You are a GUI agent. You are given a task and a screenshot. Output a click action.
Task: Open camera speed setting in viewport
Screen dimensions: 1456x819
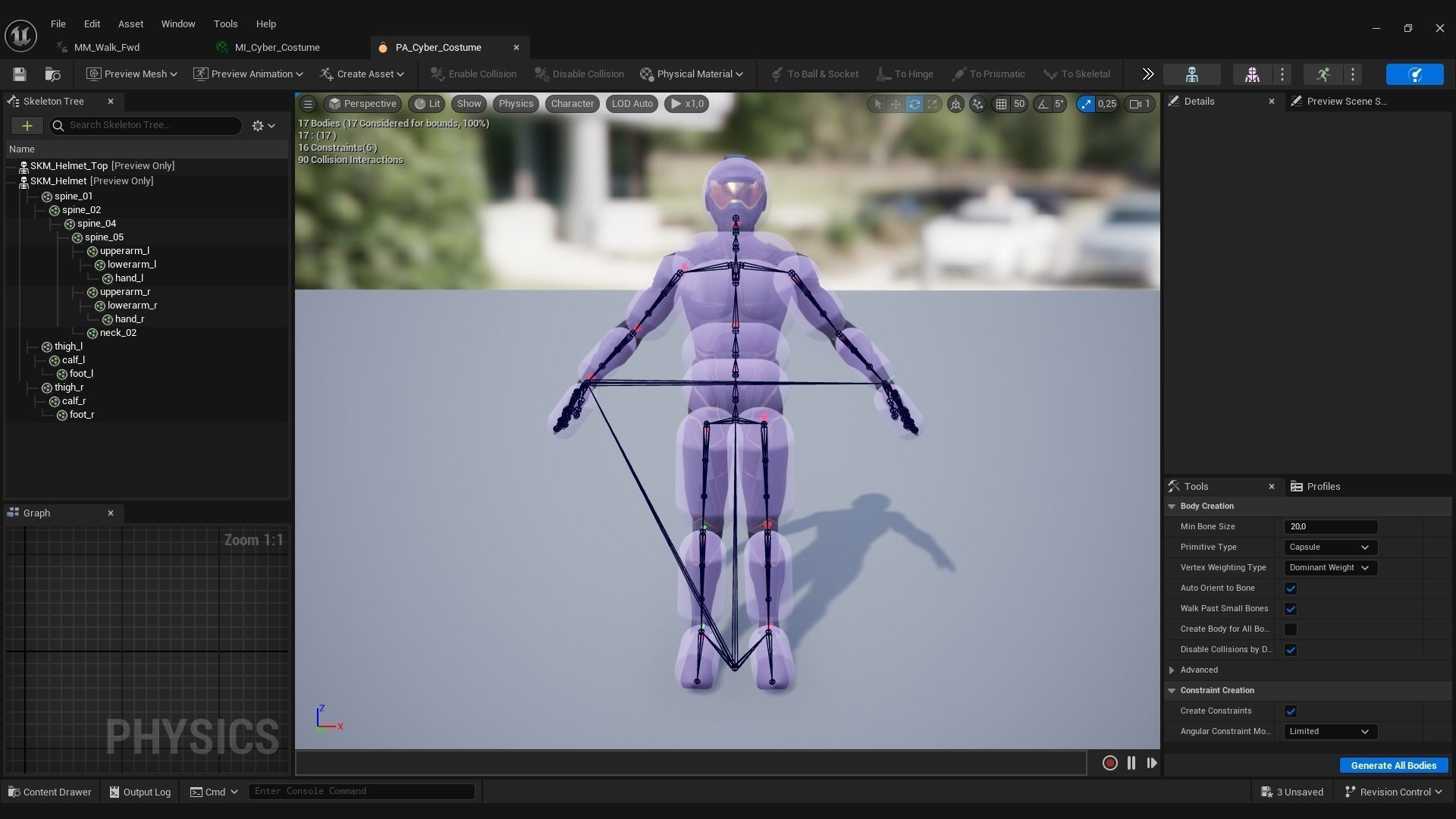coord(1140,104)
